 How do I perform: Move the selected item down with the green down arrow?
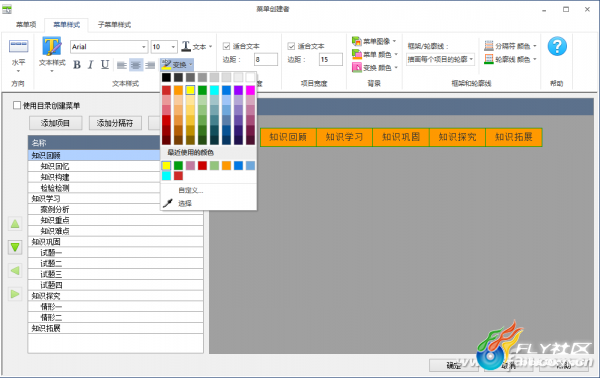click(x=15, y=247)
